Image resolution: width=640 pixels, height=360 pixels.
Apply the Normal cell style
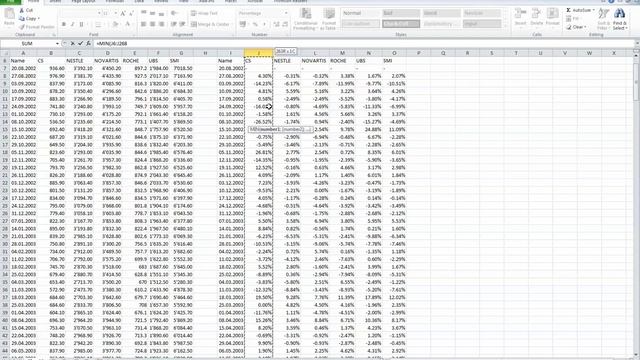tap(360, 13)
